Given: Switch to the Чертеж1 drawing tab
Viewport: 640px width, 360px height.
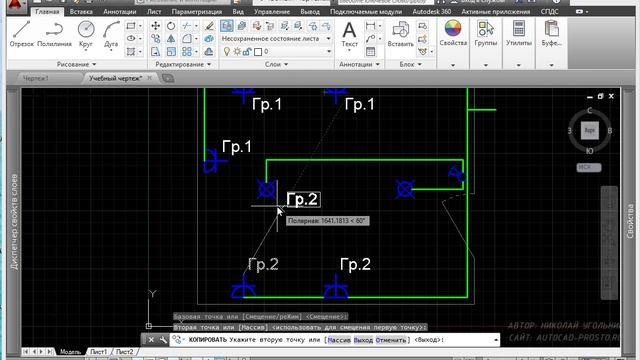Looking at the screenshot, I should pos(36,78).
